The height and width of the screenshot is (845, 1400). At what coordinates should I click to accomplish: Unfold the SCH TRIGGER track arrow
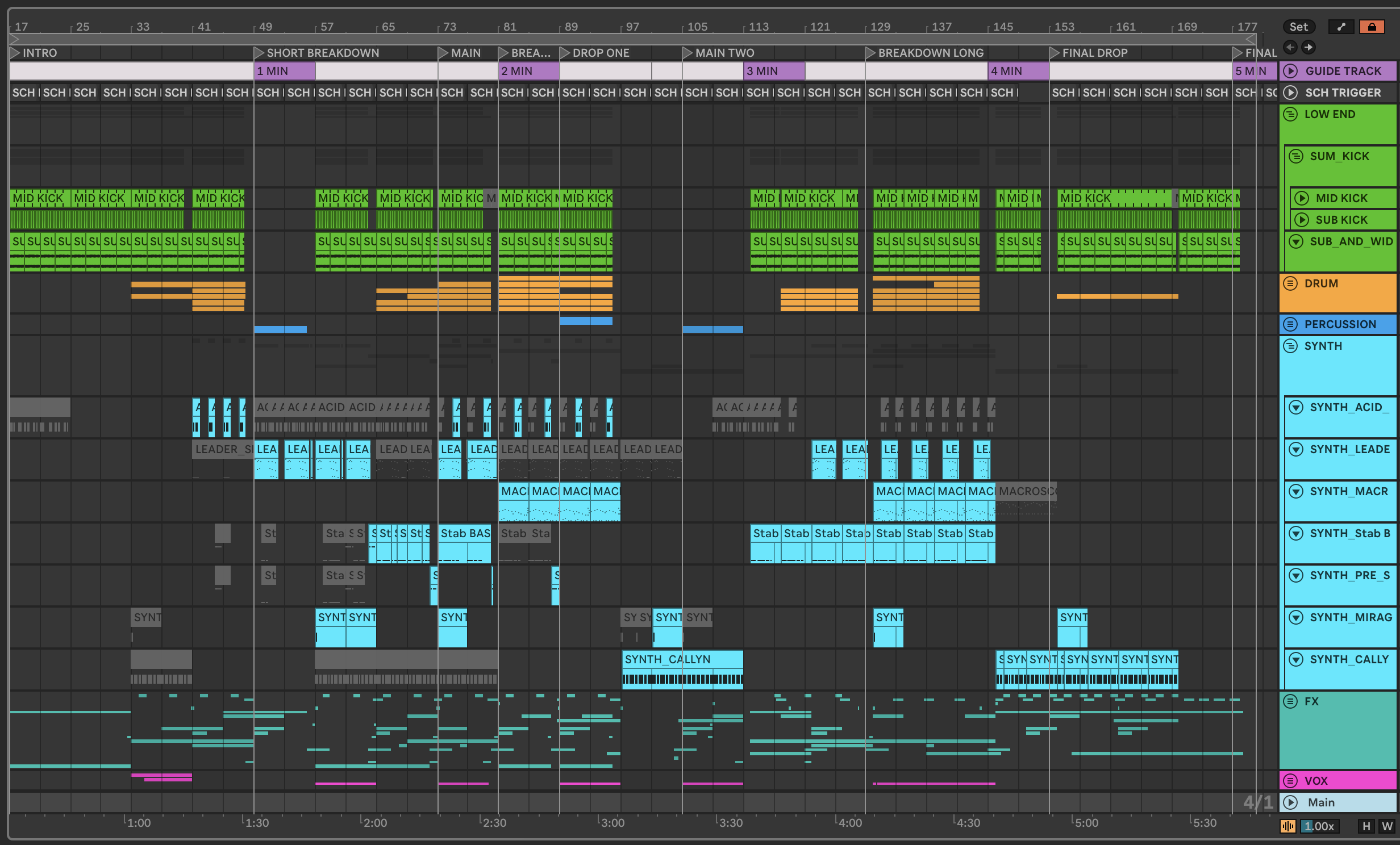1291,93
